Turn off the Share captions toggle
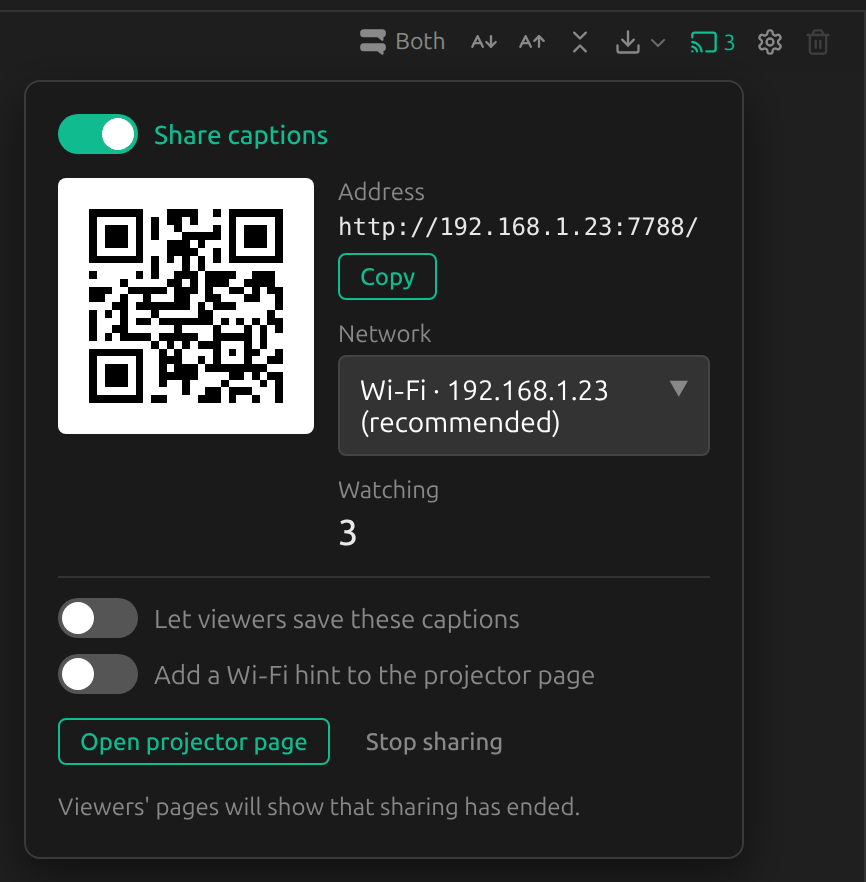The height and width of the screenshot is (882, 866). tap(98, 134)
